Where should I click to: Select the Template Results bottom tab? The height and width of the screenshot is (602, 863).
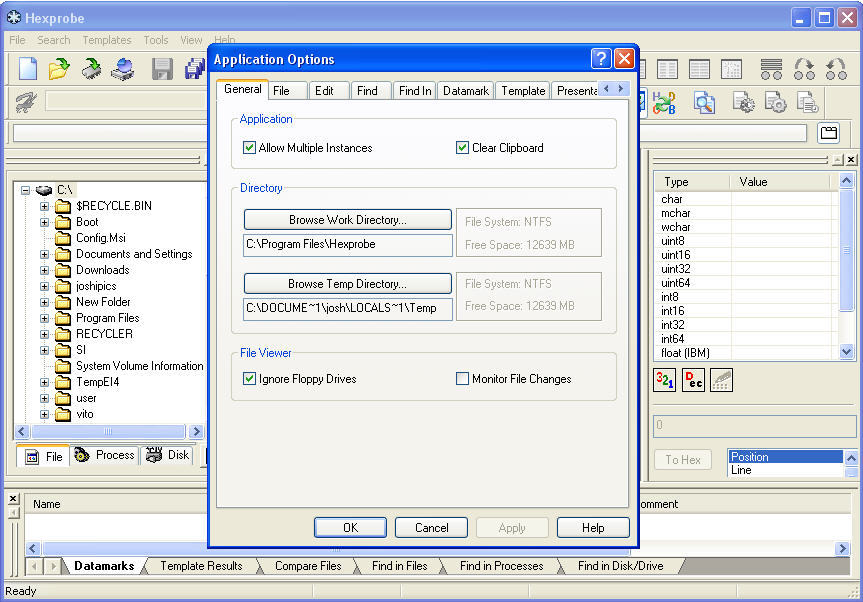point(201,566)
